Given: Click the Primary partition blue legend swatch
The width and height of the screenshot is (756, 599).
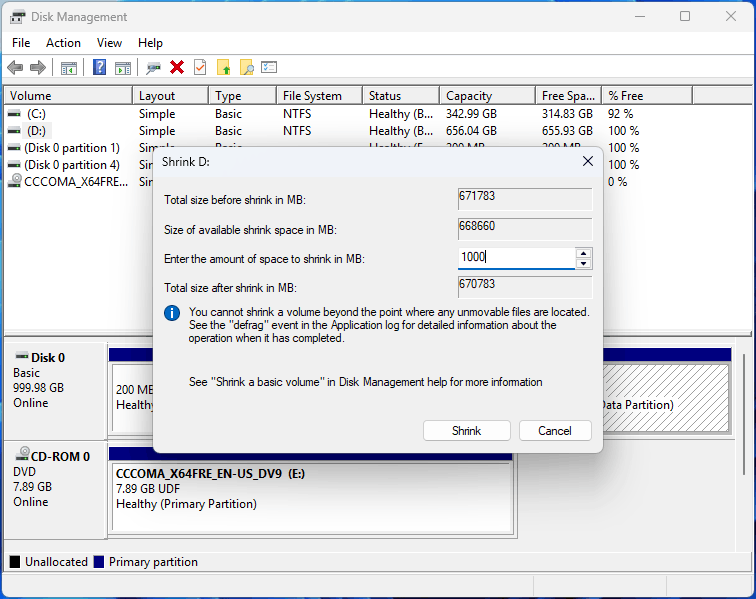Looking at the screenshot, I should 99,562.
